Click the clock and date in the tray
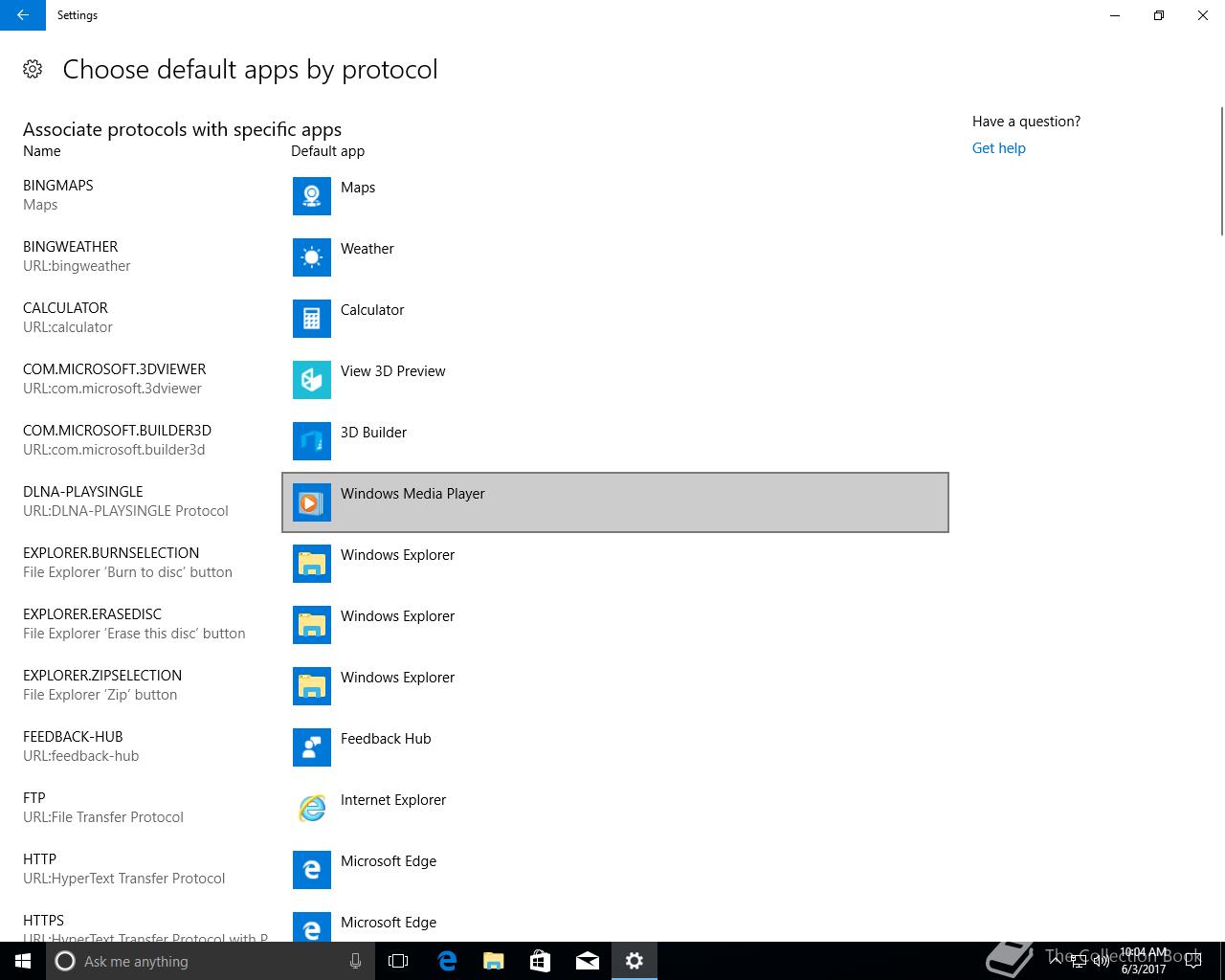 1144,961
